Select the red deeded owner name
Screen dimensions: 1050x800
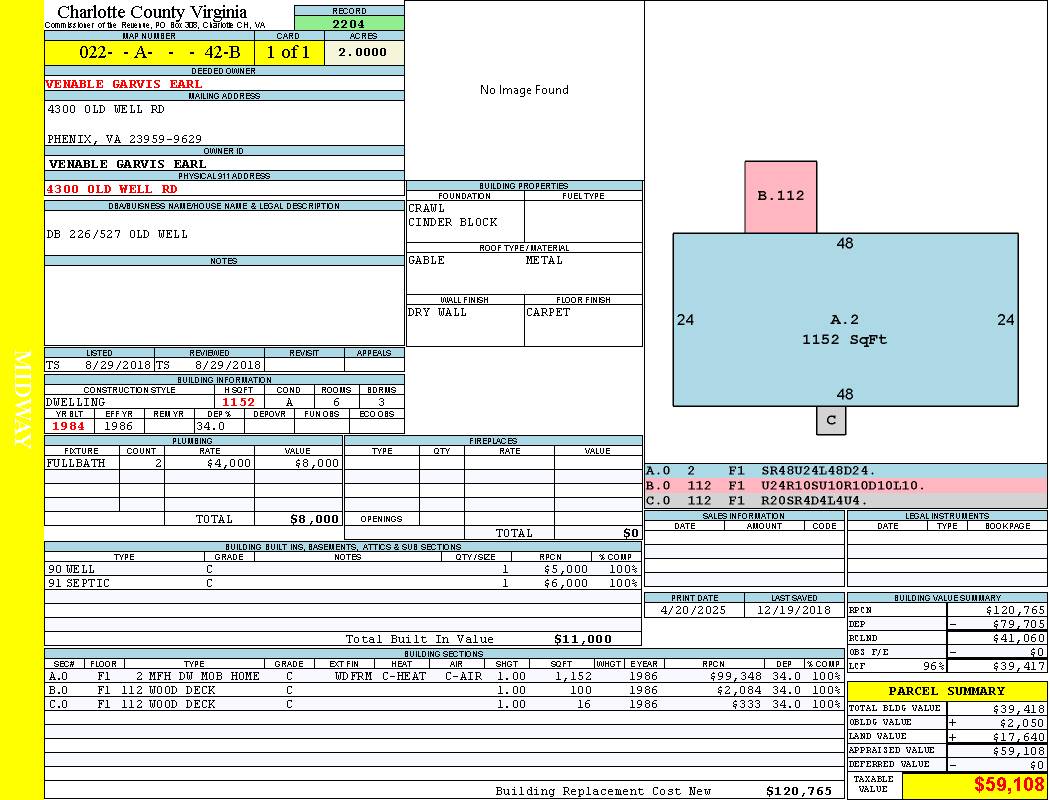tap(124, 84)
